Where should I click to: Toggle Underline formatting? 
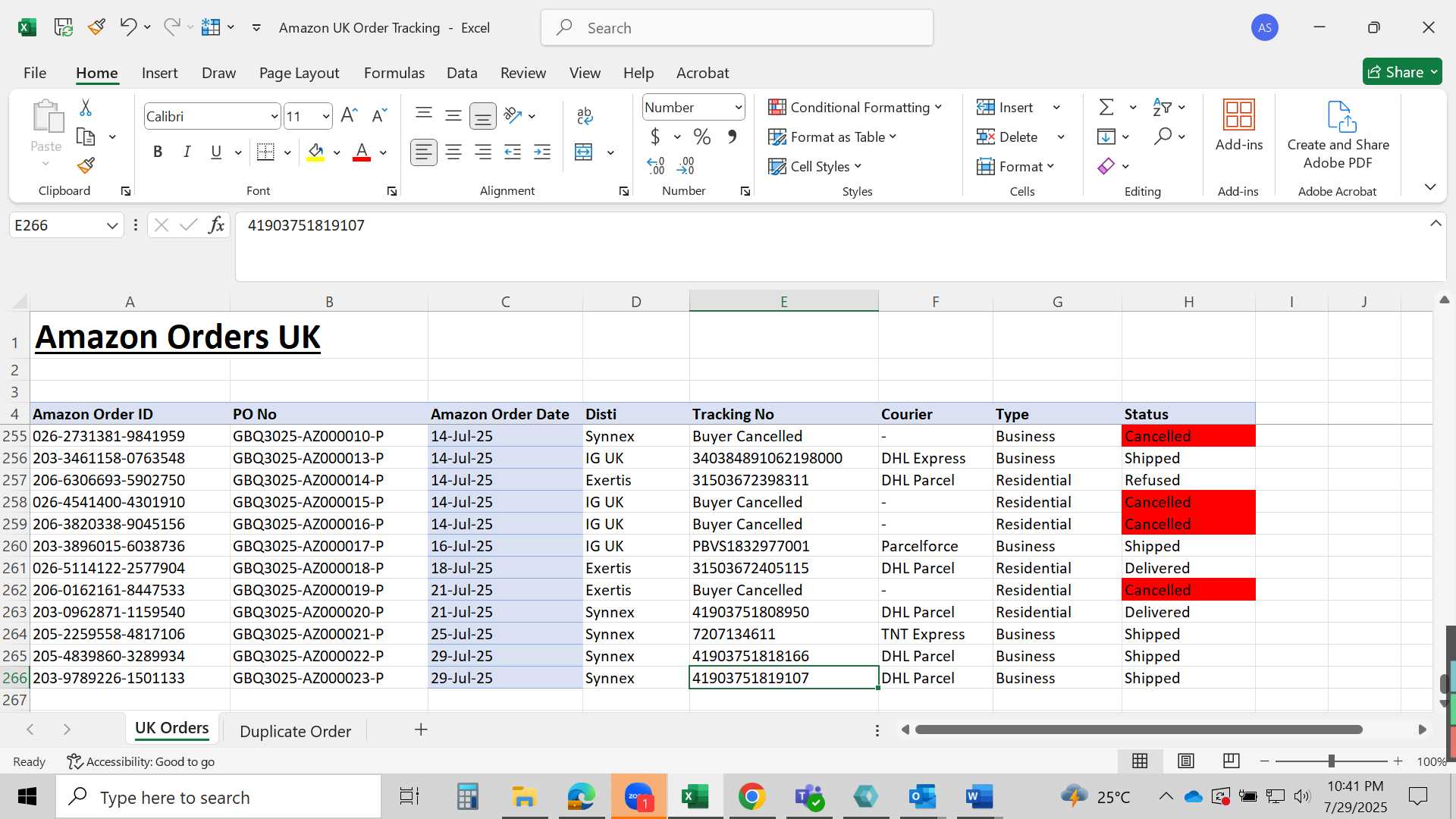216,152
